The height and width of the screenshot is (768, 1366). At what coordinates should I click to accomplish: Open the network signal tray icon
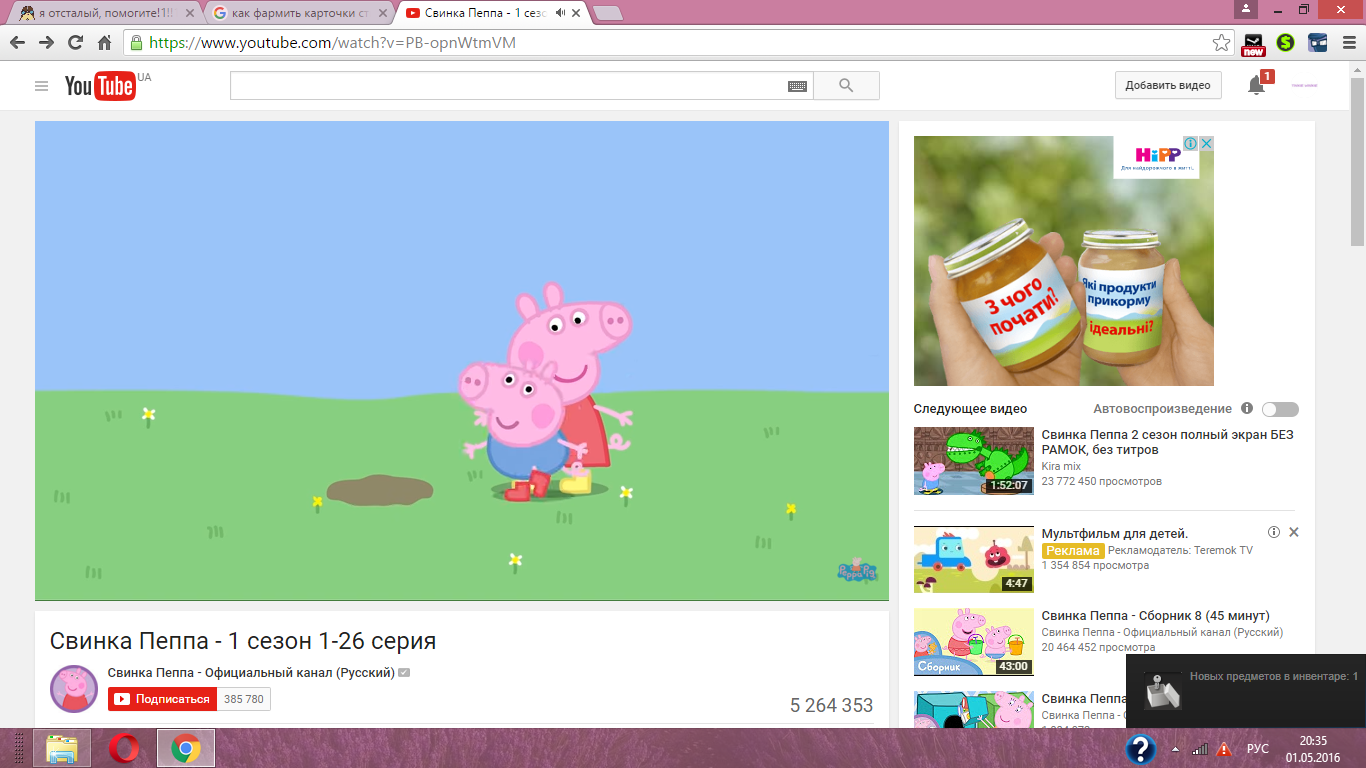click(x=1200, y=749)
